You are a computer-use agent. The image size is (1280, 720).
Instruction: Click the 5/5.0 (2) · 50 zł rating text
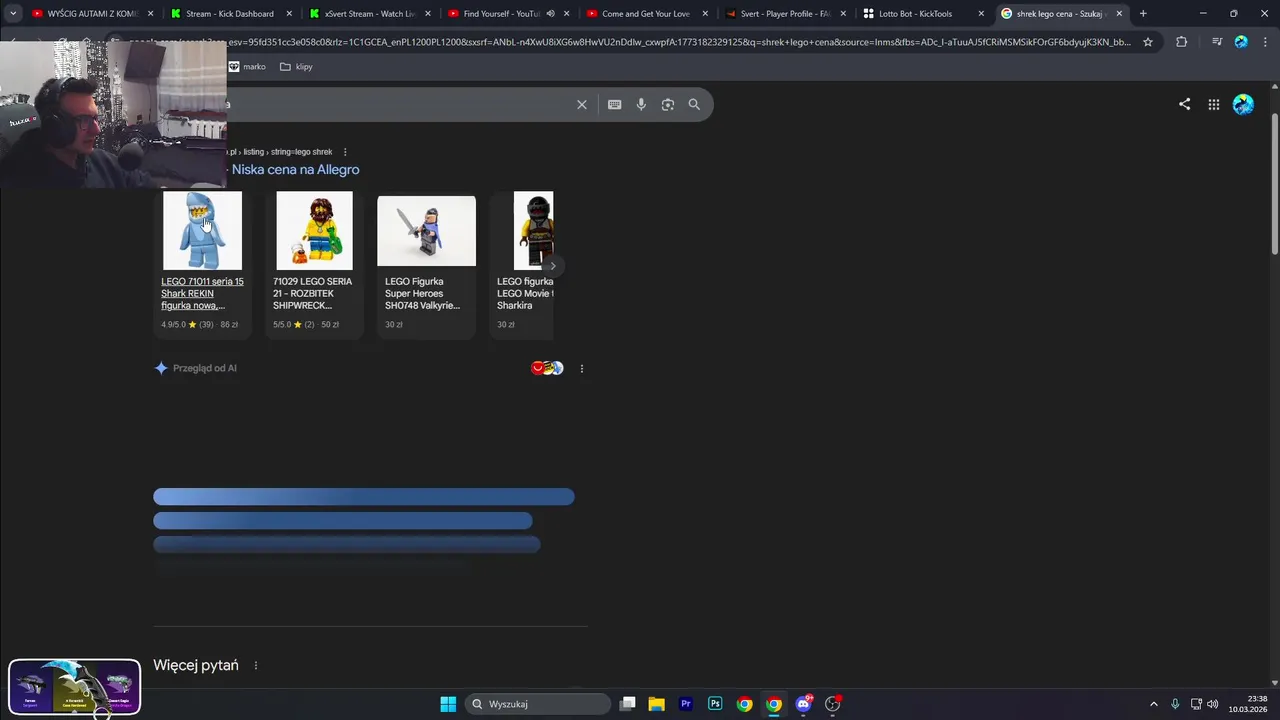[x=306, y=325]
